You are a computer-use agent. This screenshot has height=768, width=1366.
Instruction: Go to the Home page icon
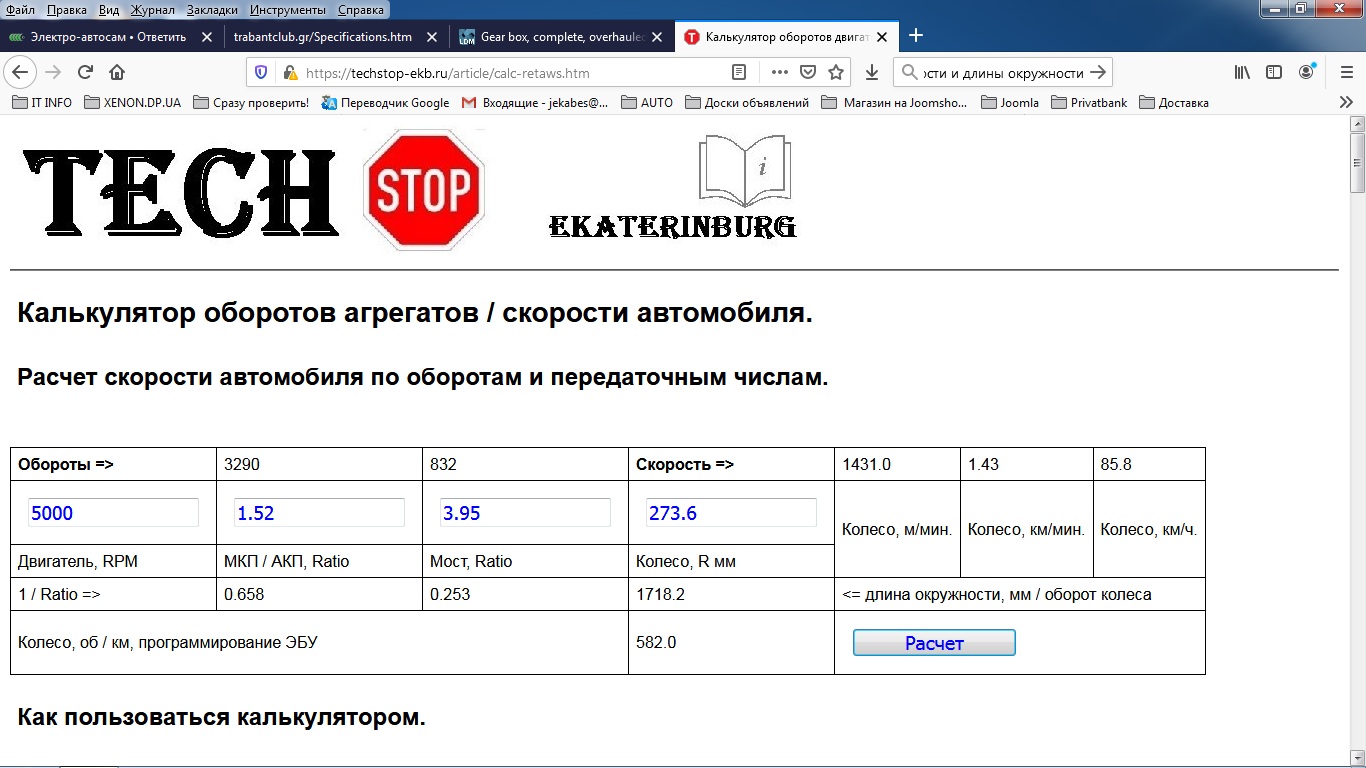[117, 72]
